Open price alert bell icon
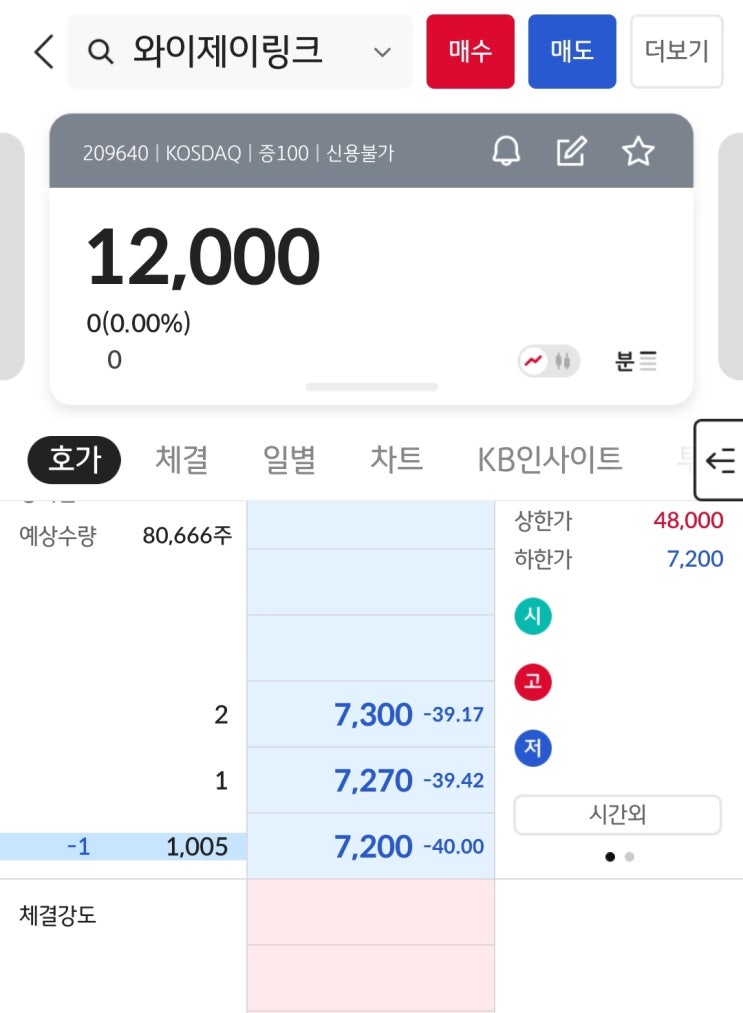743x1013 pixels. 506,151
